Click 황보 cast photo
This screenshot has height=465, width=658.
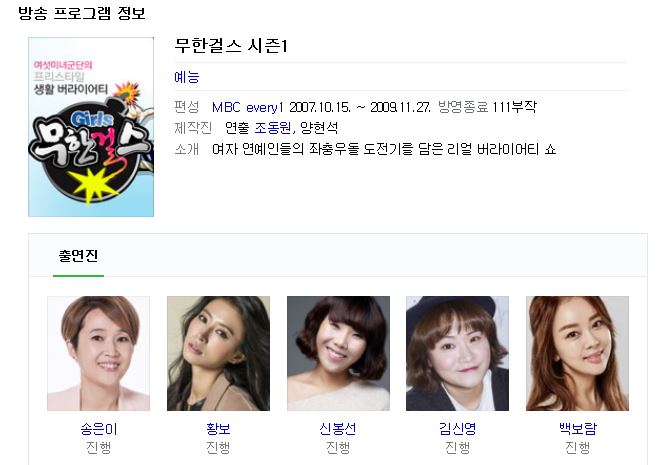point(218,353)
